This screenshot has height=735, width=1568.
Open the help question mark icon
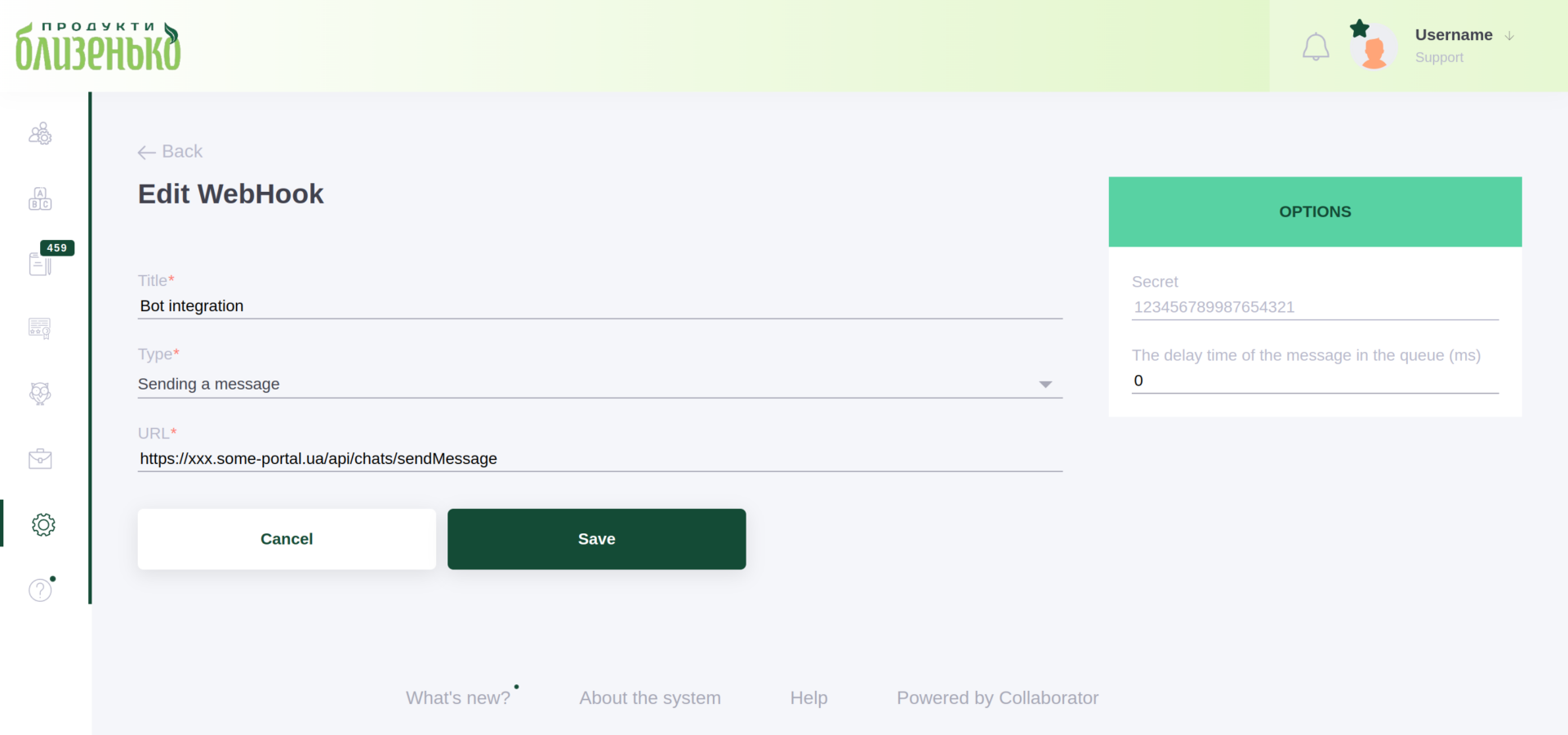(x=39, y=590)
